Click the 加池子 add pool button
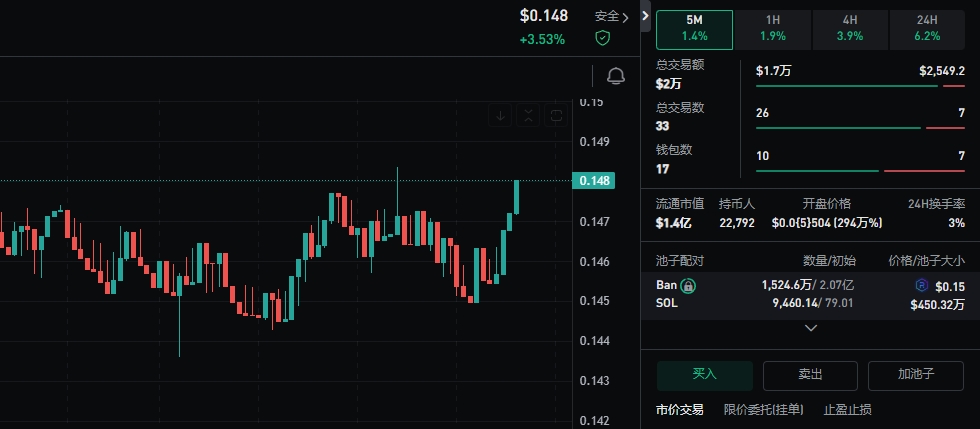The width and height of the screenshot is (980, 429). click(x=916, y=375)
